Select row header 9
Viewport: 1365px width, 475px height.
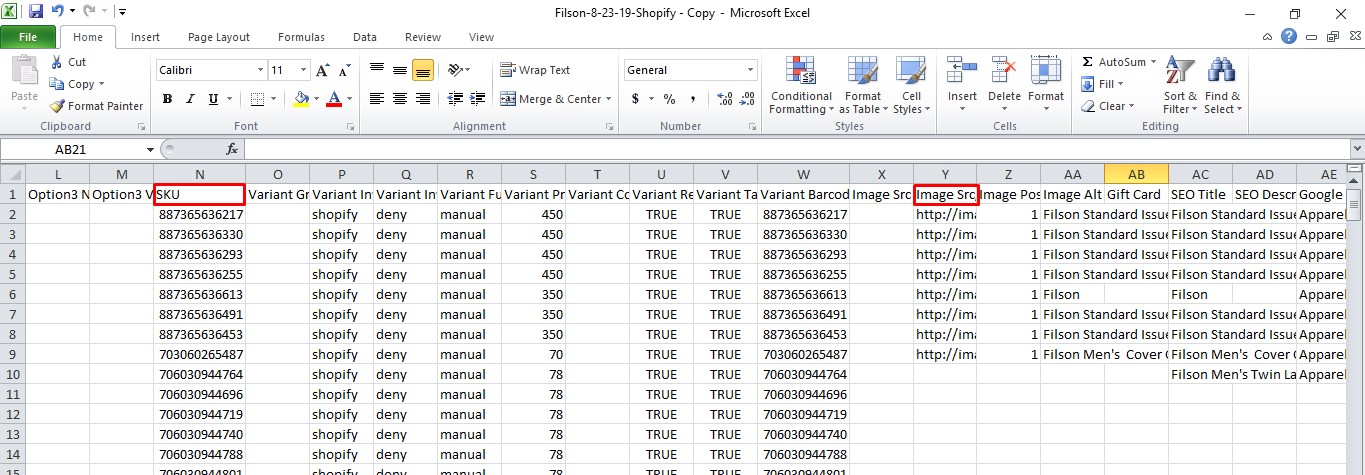(x=13, y=354)
